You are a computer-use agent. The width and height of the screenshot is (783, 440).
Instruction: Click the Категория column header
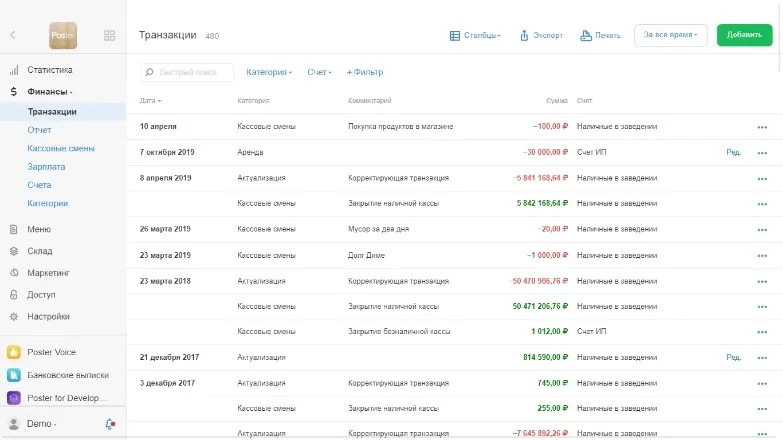click(x=254, y=100)
